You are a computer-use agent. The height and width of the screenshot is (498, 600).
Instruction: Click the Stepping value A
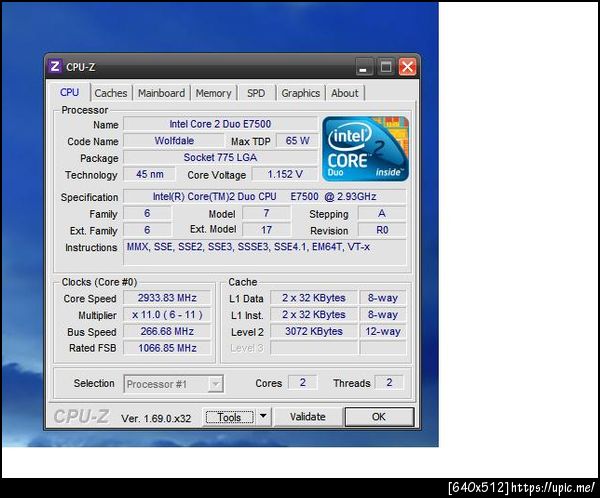[382, 213]
